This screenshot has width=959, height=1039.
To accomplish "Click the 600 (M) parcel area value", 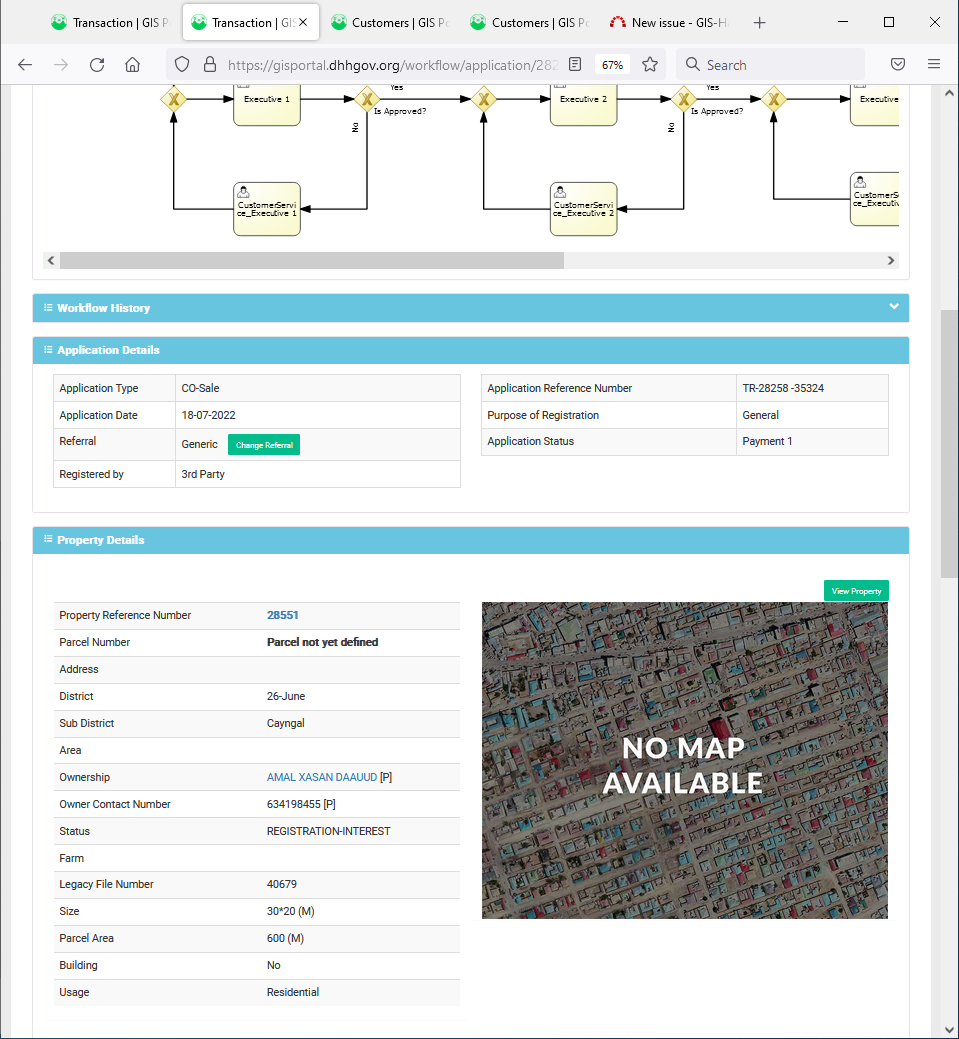I will click(285, 939).
